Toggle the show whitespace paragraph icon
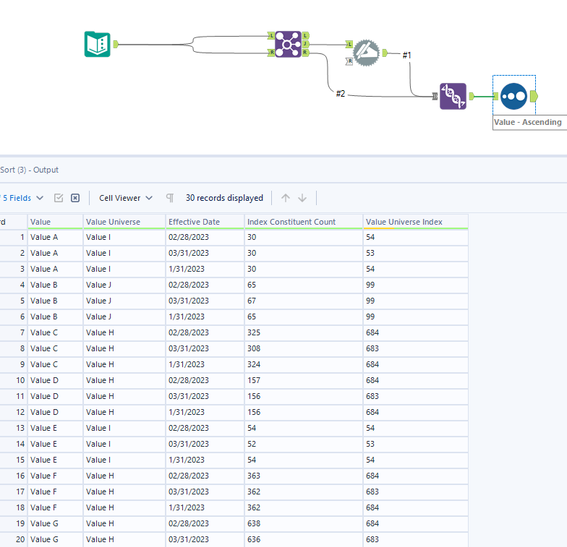This screenshot has width=567, height=547. pyautogui.click(x=170, y=198)
